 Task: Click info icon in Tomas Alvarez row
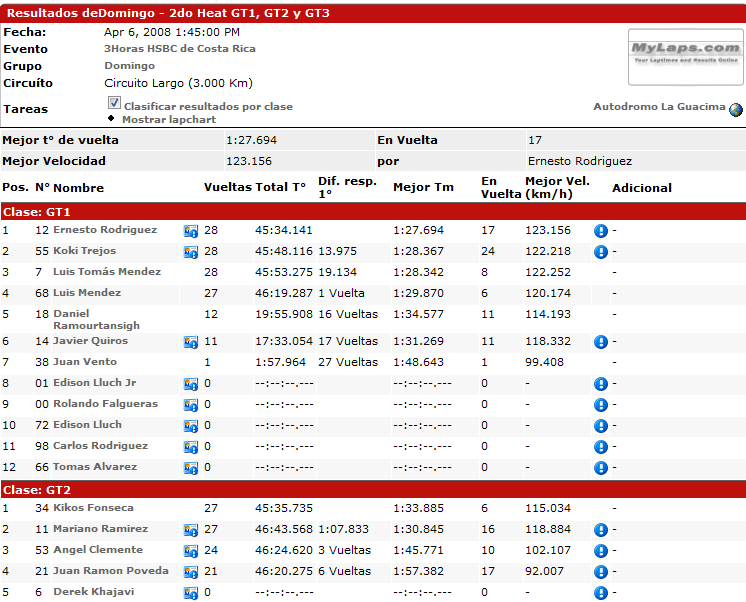click(x=601, y=468)
